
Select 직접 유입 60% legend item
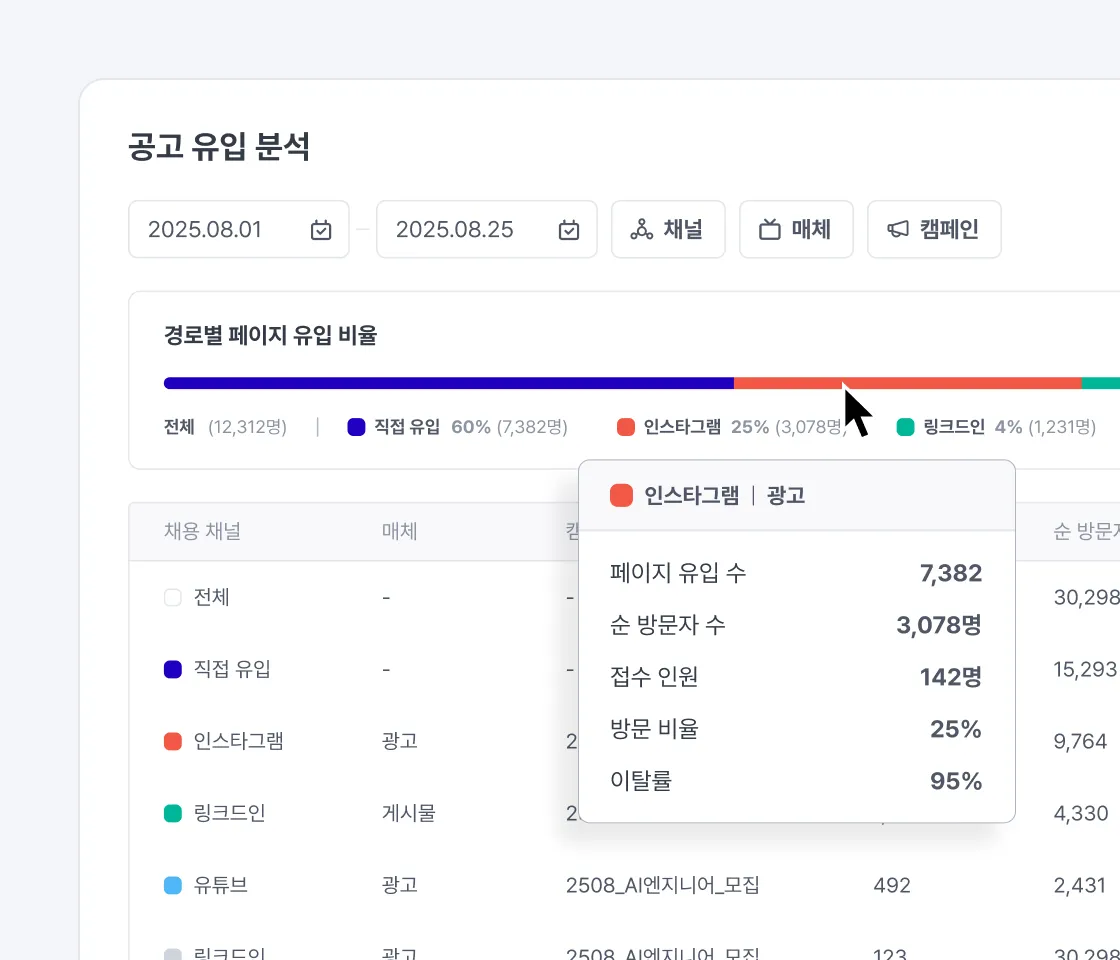point(457,427)
